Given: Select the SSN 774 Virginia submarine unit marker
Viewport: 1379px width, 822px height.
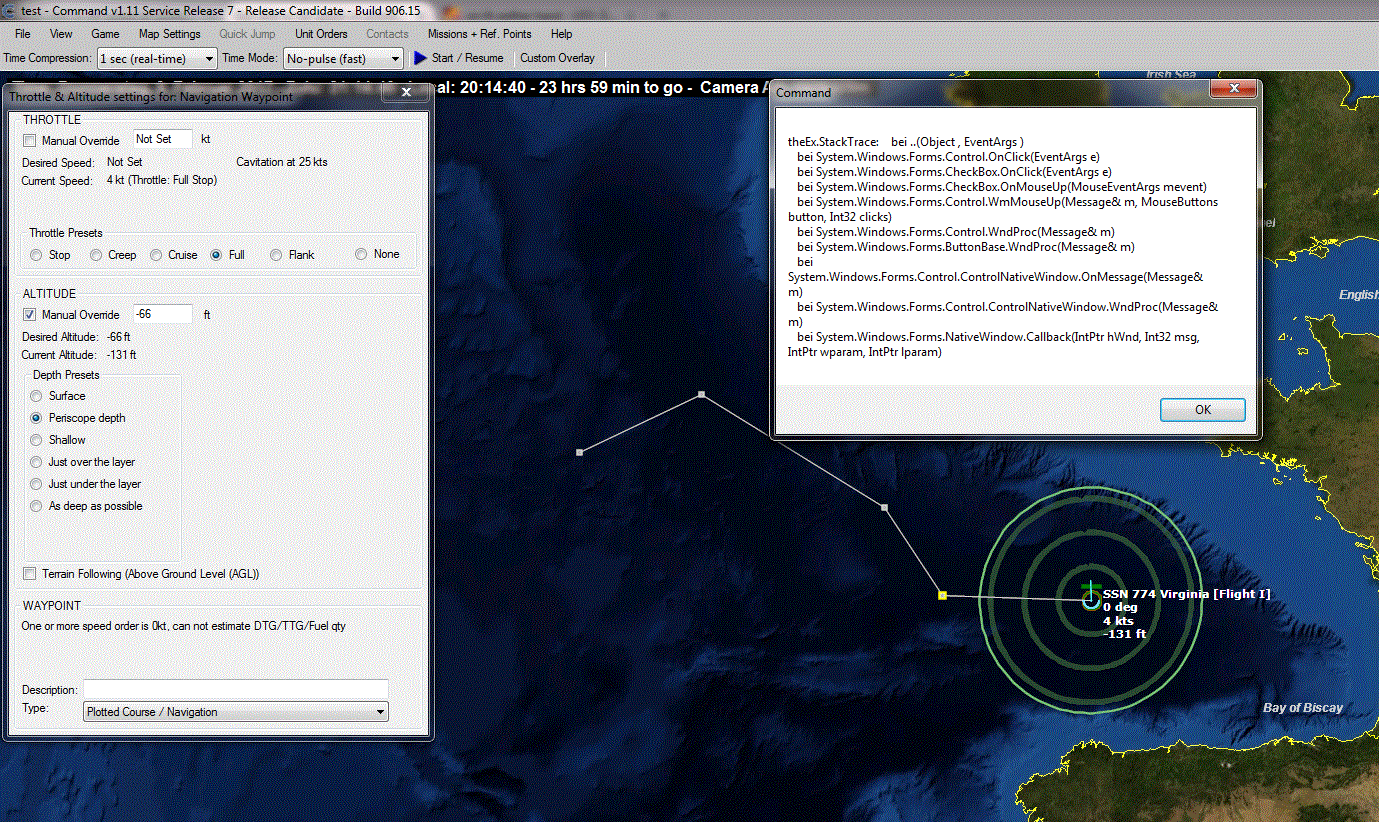Looking at the screenshot, I should 1090,598.
